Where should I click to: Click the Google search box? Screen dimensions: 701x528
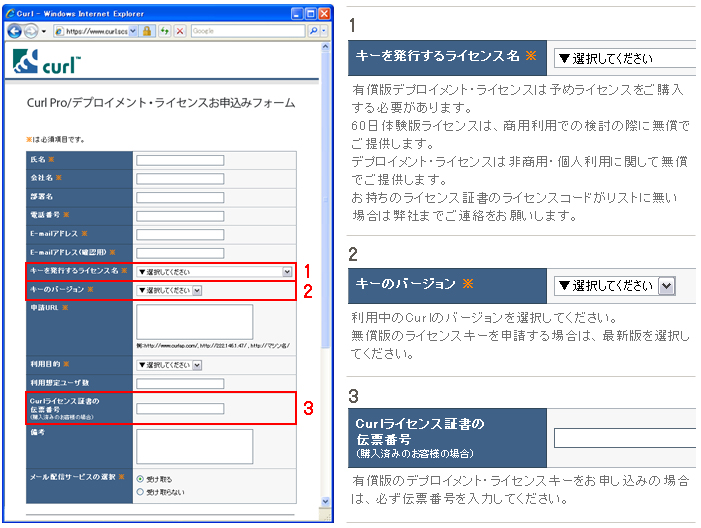[x=248, y=31]
